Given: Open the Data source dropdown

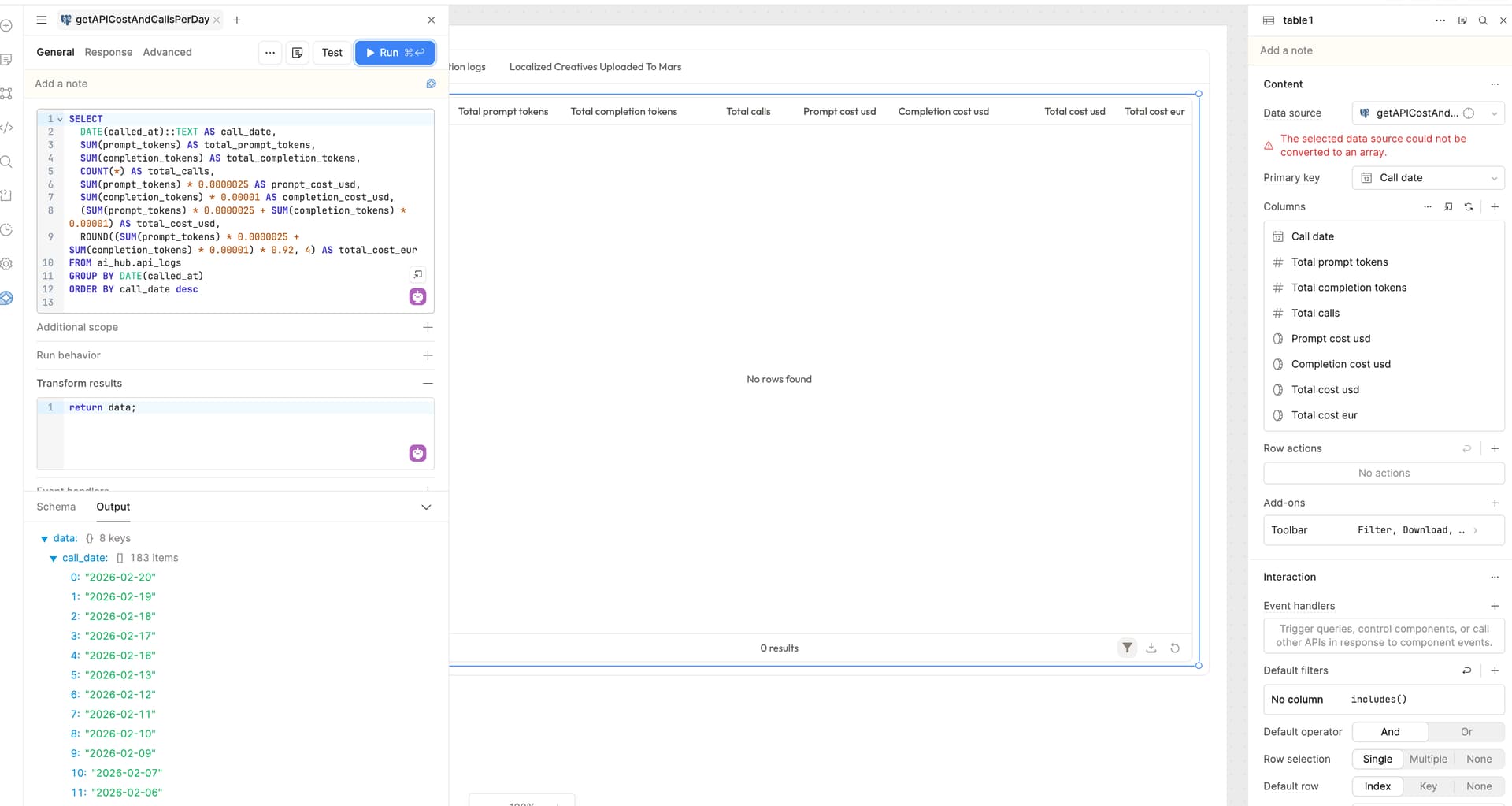Looking at the screenshot, I should [1428, 113].
